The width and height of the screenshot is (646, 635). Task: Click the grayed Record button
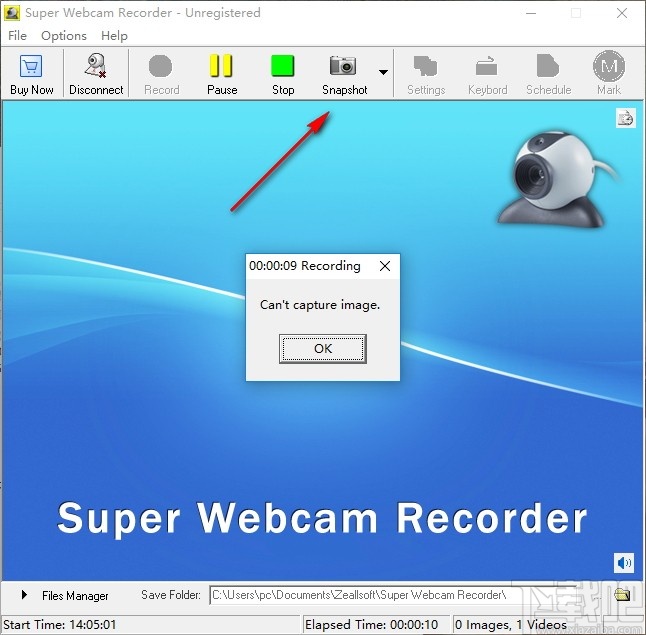click(161, 74)
